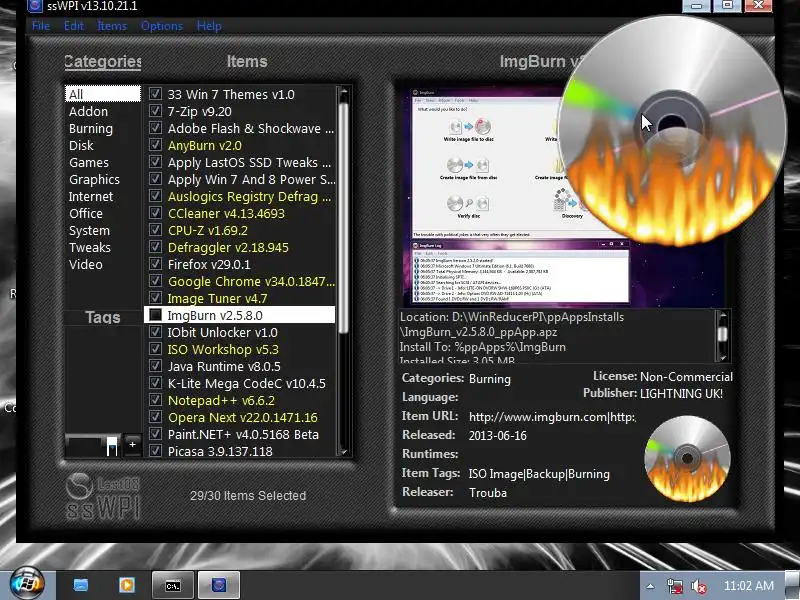Viewport: 800px width, 600px height.
Task: Click the large ImgBurn flaming disc
Action: (x=672, y=130)
